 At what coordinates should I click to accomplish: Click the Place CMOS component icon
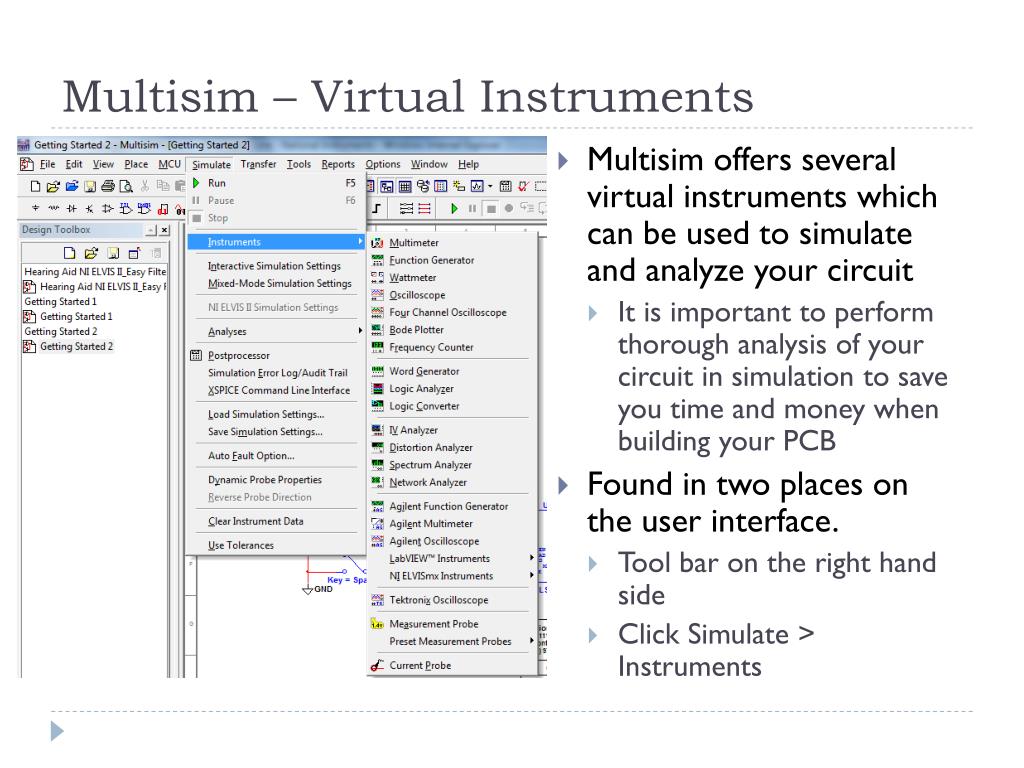point(144,208)
